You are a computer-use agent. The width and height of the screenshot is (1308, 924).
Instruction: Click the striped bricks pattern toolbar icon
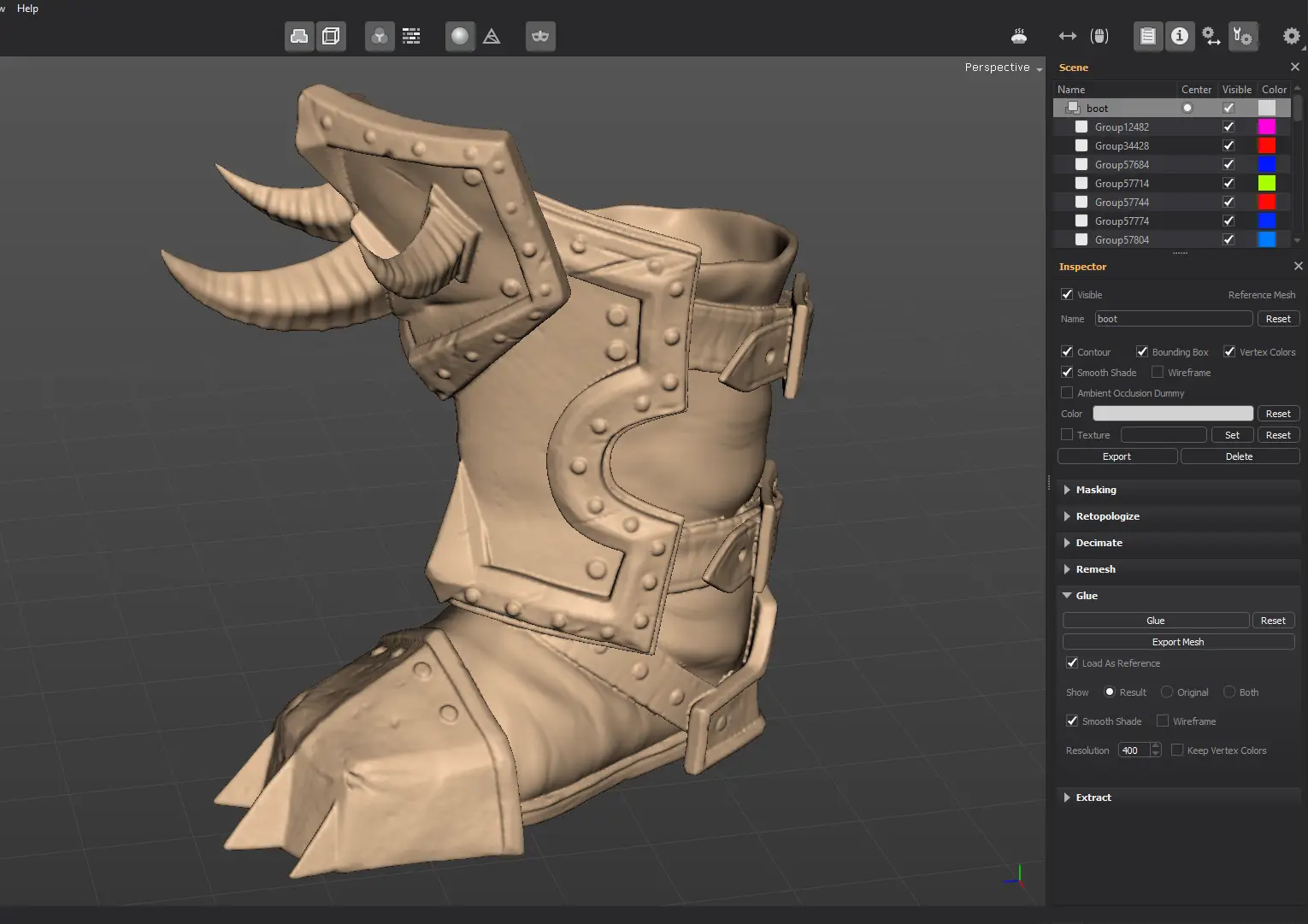tap(411, 36)
